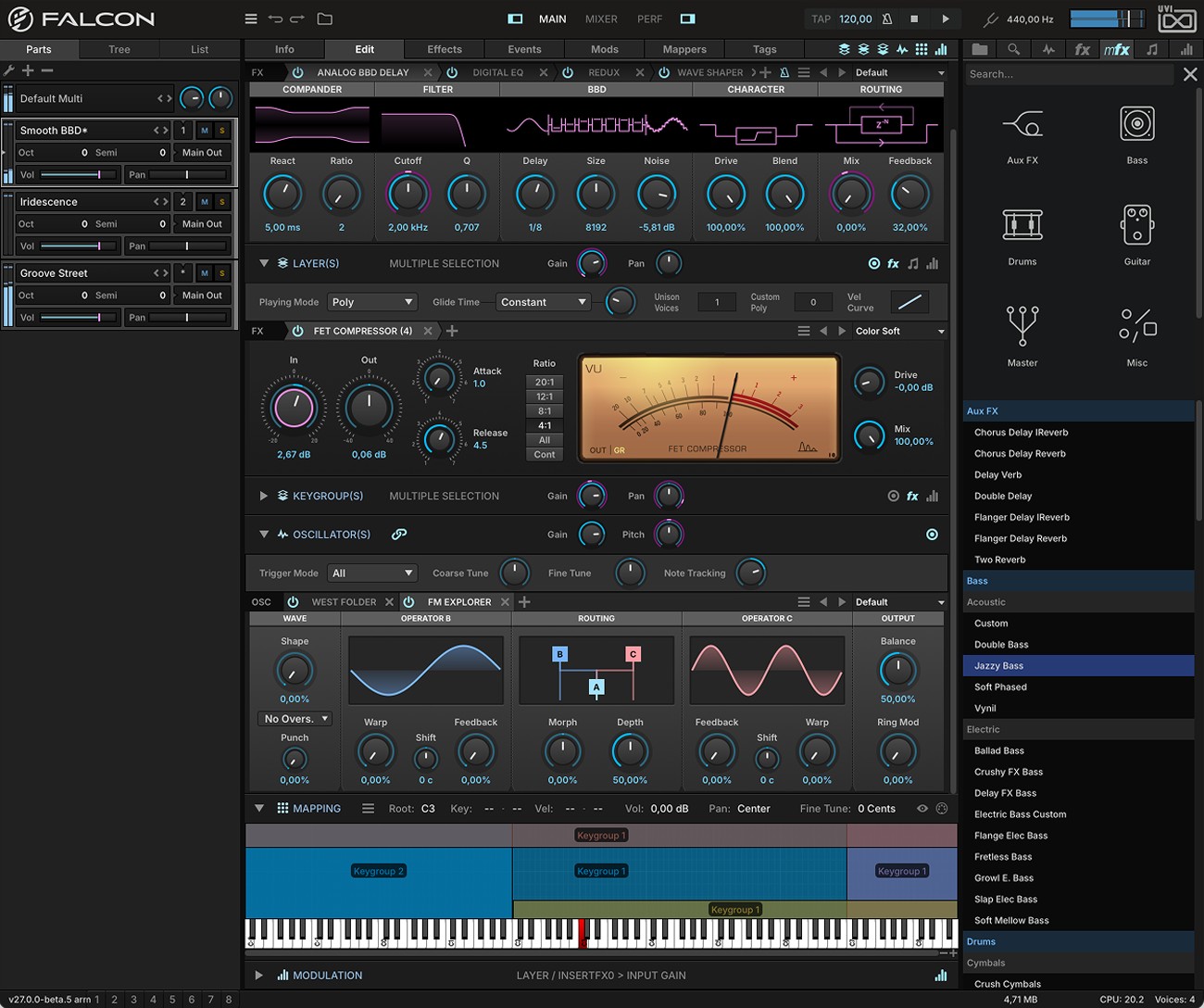
Task: Click the undo arrow in the top bar
Action: 275,19
